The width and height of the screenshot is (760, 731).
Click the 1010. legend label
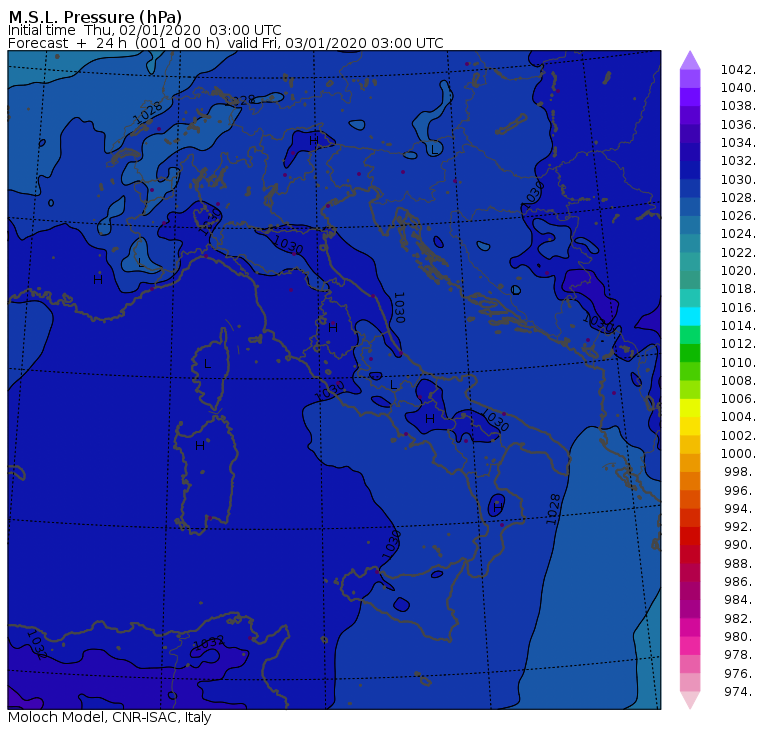[x=738, y=362]
